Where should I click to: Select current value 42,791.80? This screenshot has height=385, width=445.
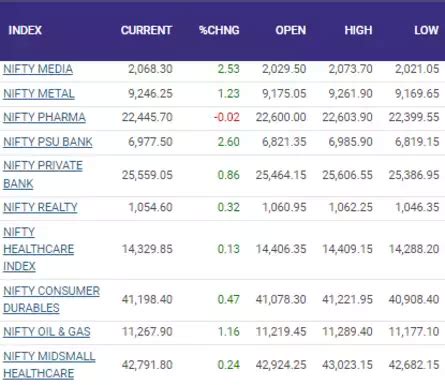tap(147, 365)
